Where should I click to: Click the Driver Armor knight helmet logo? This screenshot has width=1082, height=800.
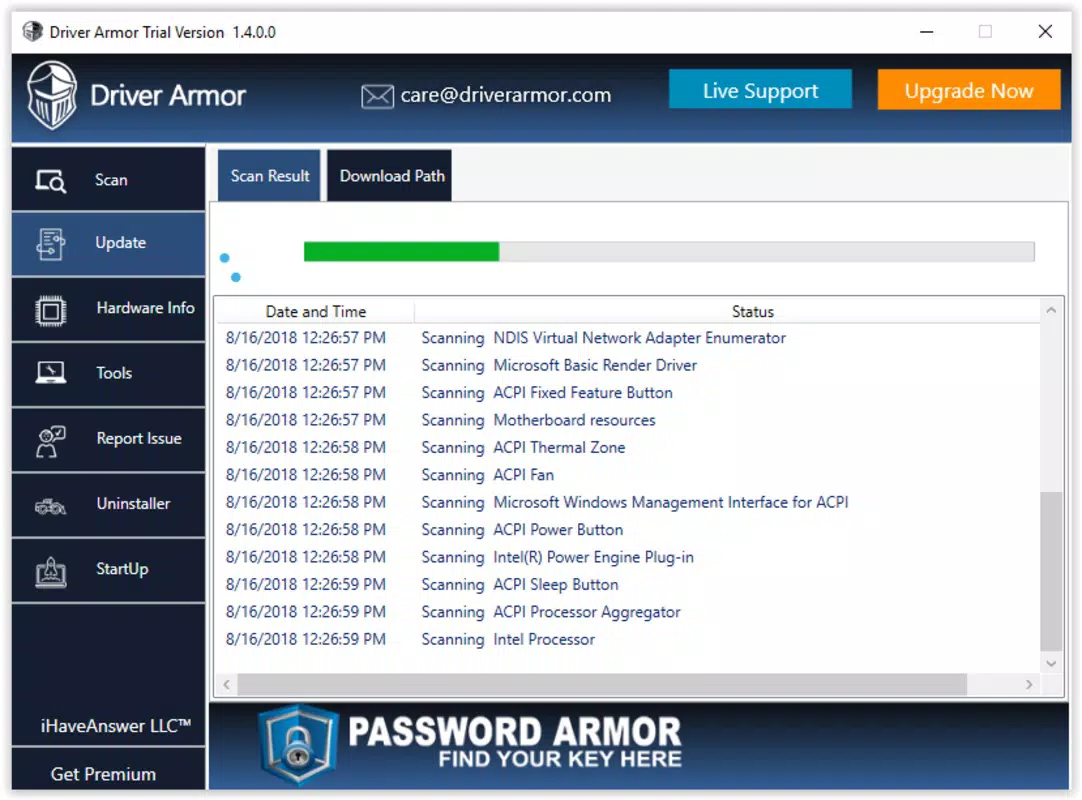[52, 95]
